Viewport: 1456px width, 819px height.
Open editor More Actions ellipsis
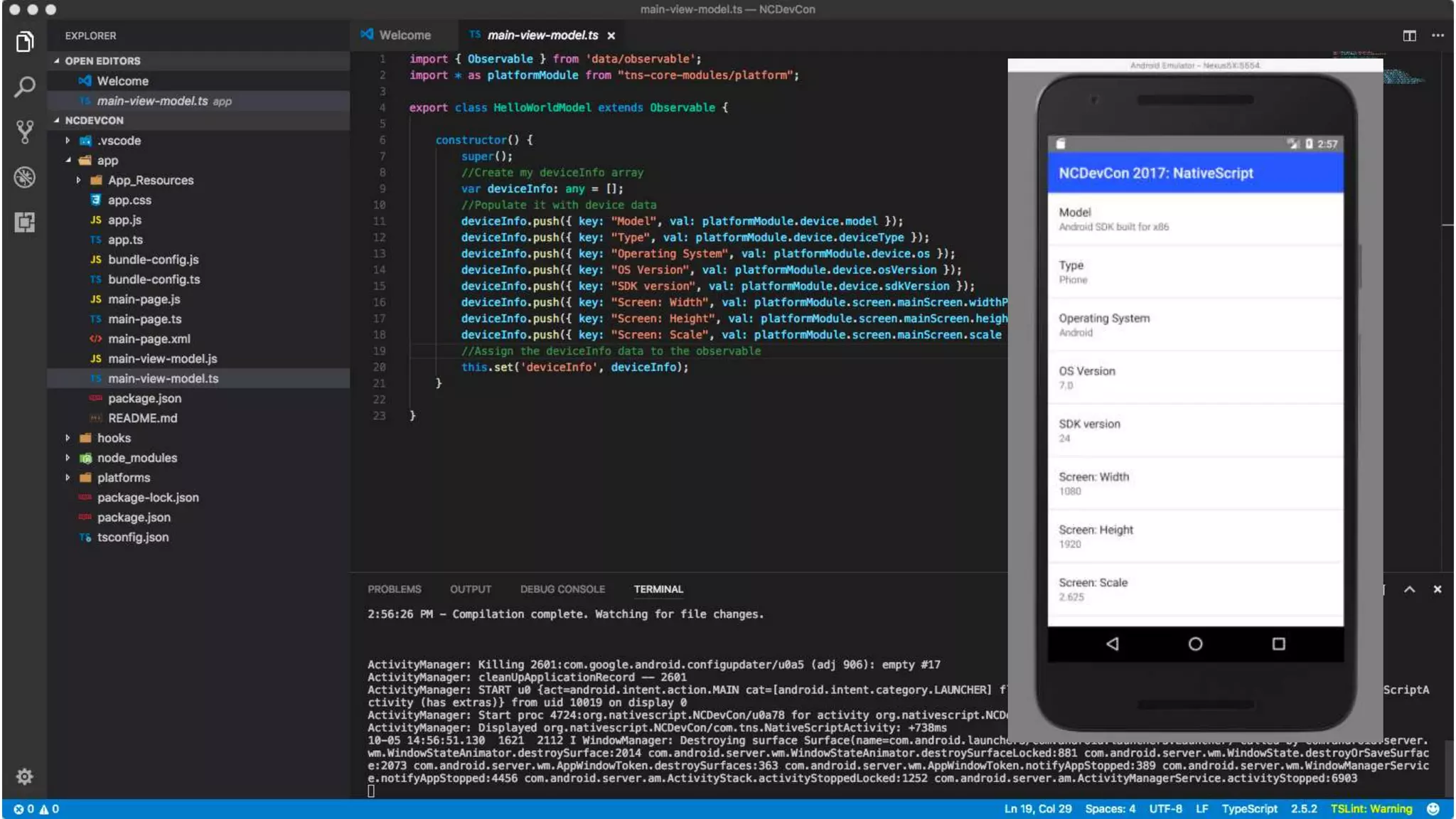pyautogui.click(x=1438, y=35)
